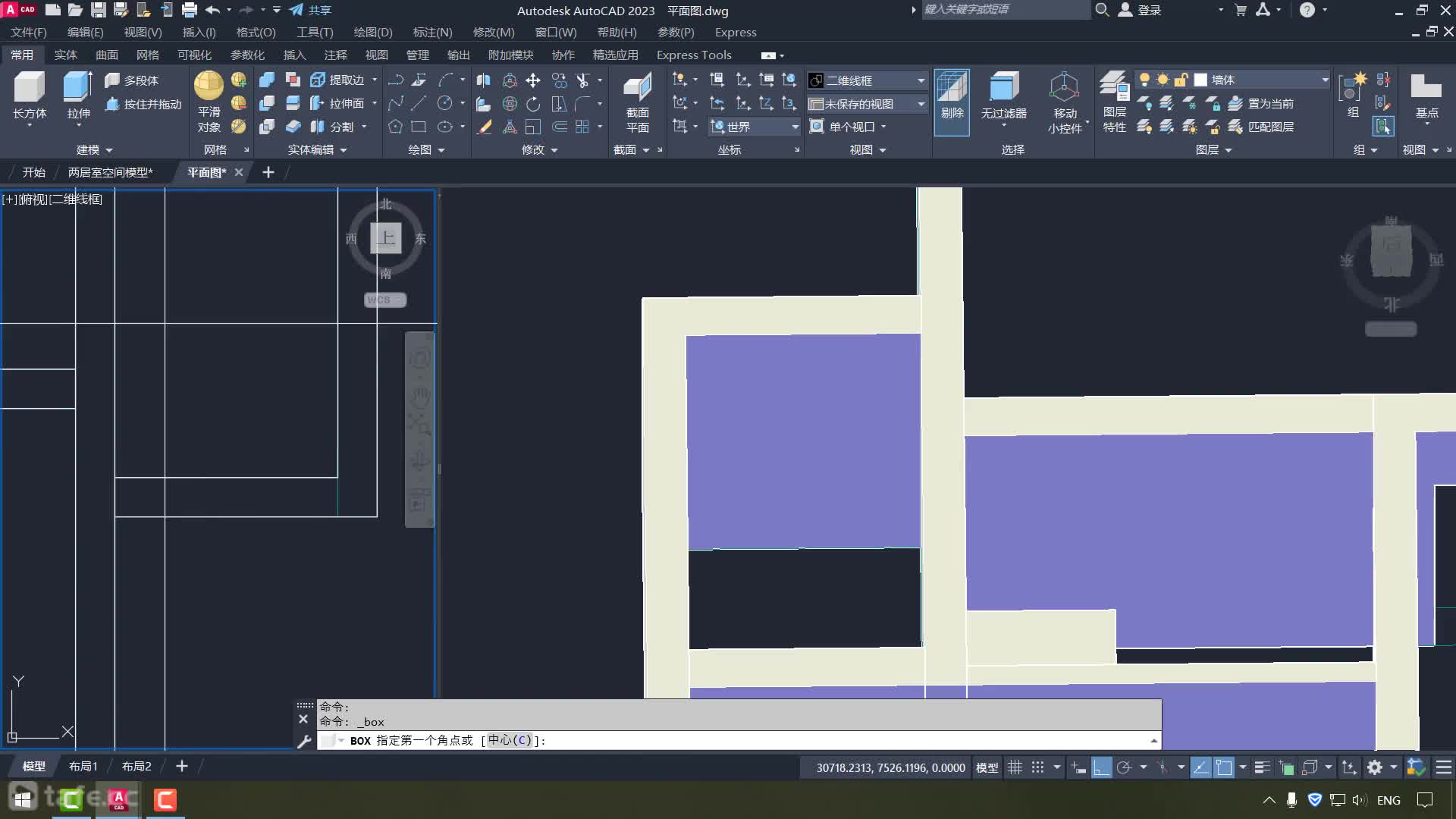
Task: Click the Offset tool icon
Action: click(x=559, y=127)
